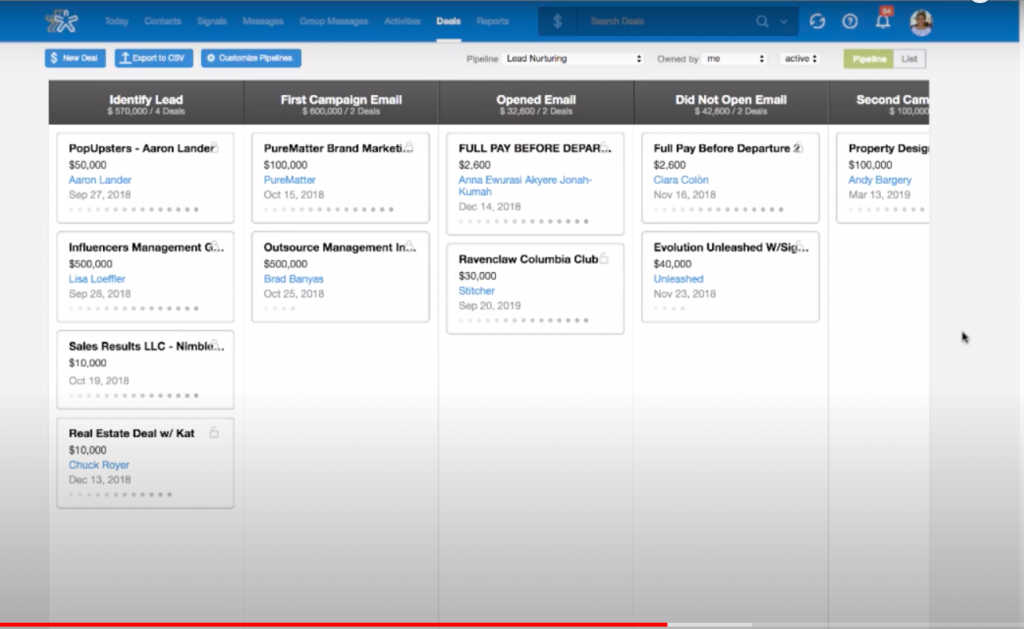Click stage progress dots on Ravenclaw Columbia Club
This screenshot has width=1024, height=629.
pyautogui.click(x=524, y=320)
